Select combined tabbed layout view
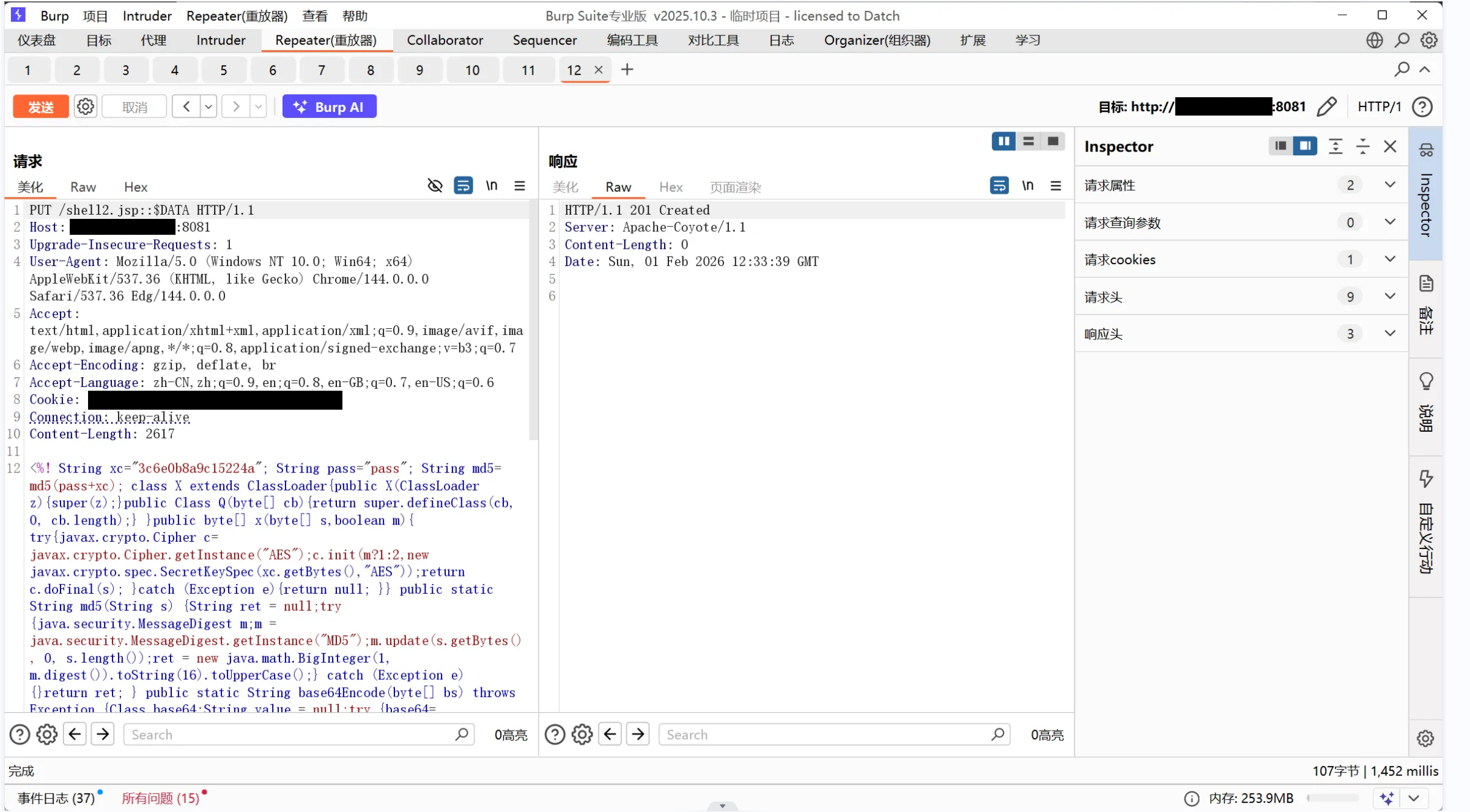This screenshot has height=812, width=1470. pyautogui.click(x=1053, y=141)
